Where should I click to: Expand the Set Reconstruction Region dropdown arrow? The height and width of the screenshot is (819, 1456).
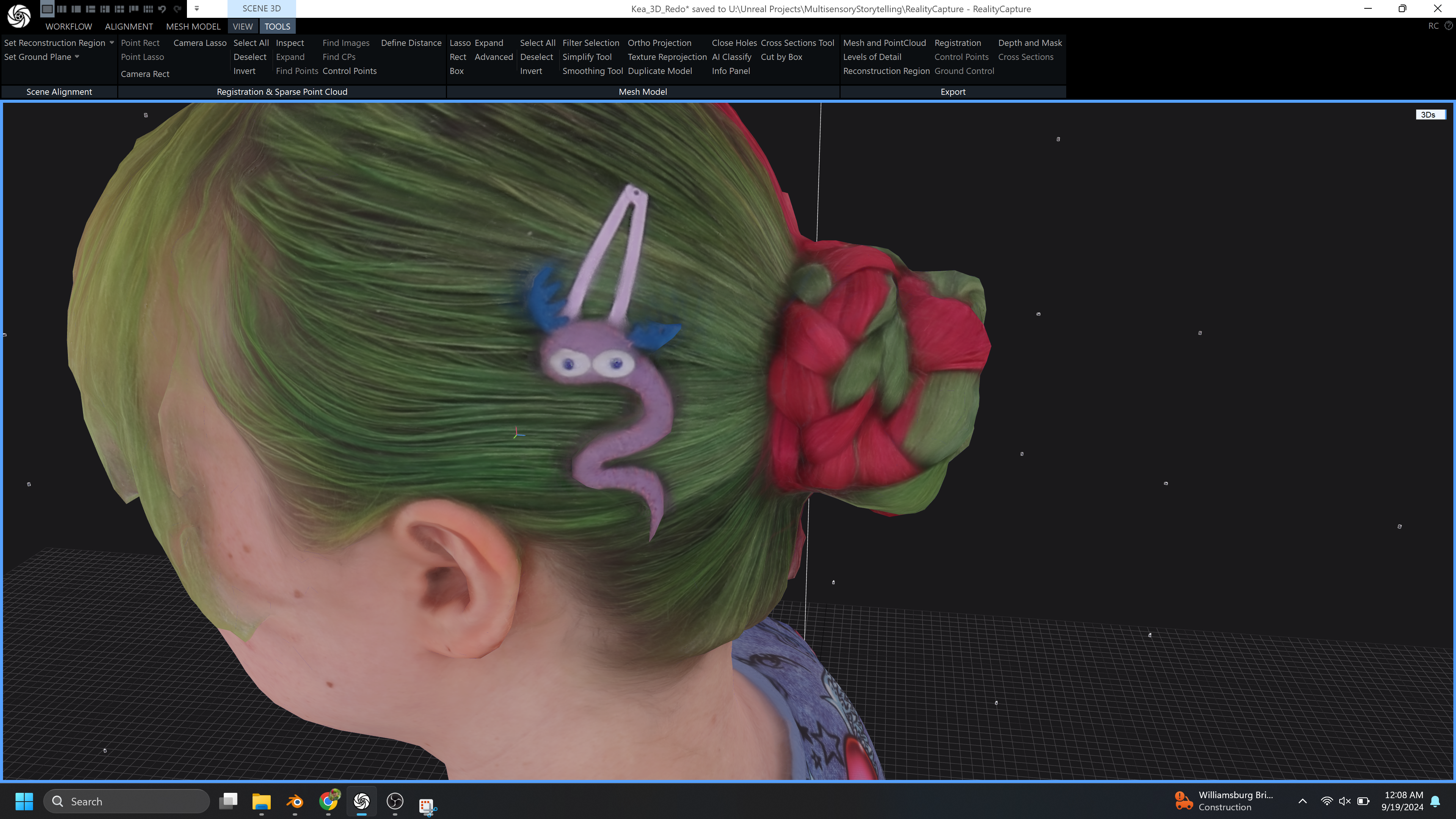pos(111,42)
